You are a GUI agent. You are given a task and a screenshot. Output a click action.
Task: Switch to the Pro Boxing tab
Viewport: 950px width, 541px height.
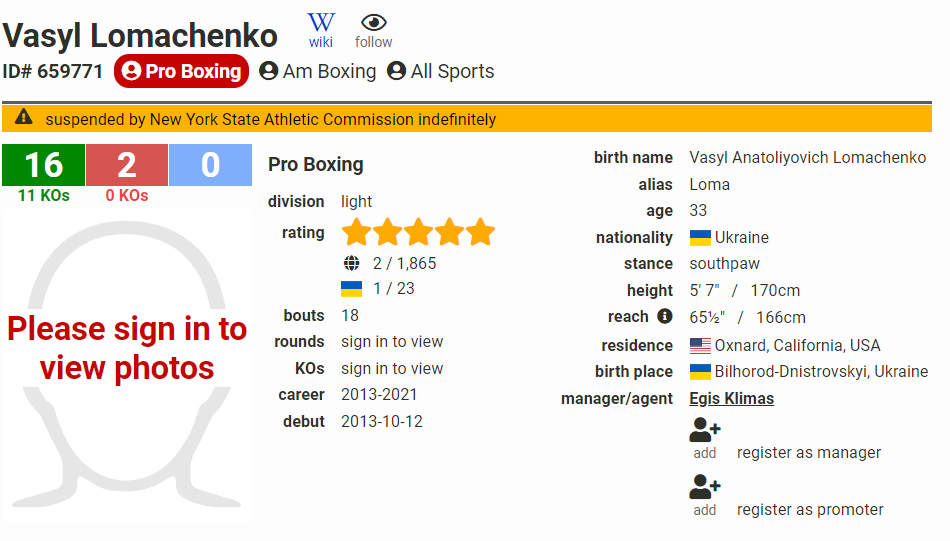point(181,71)
